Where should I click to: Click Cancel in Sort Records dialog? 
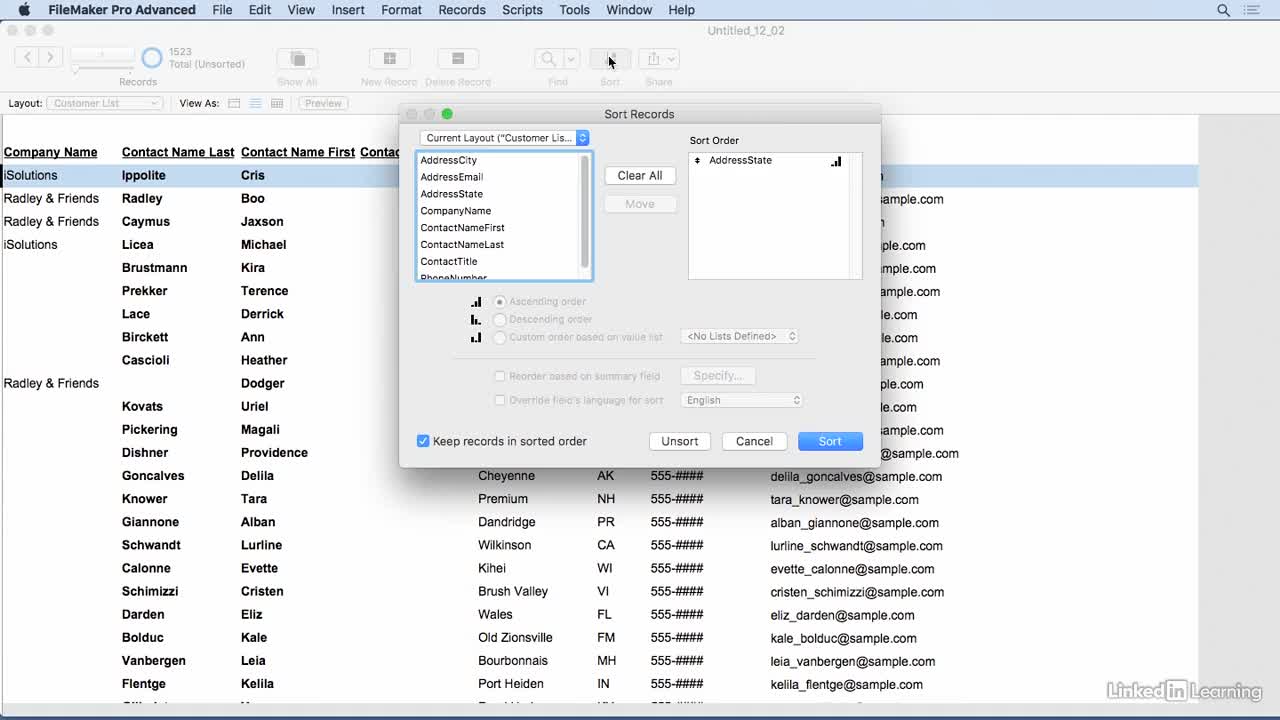coord(754,441)
